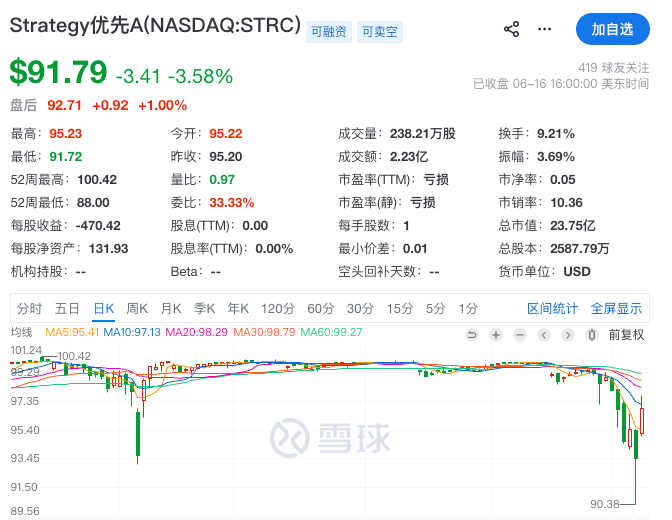672x520 pixels.
Task: Click the 市销率 value 10.36
Action: click(x=567, y=203)
